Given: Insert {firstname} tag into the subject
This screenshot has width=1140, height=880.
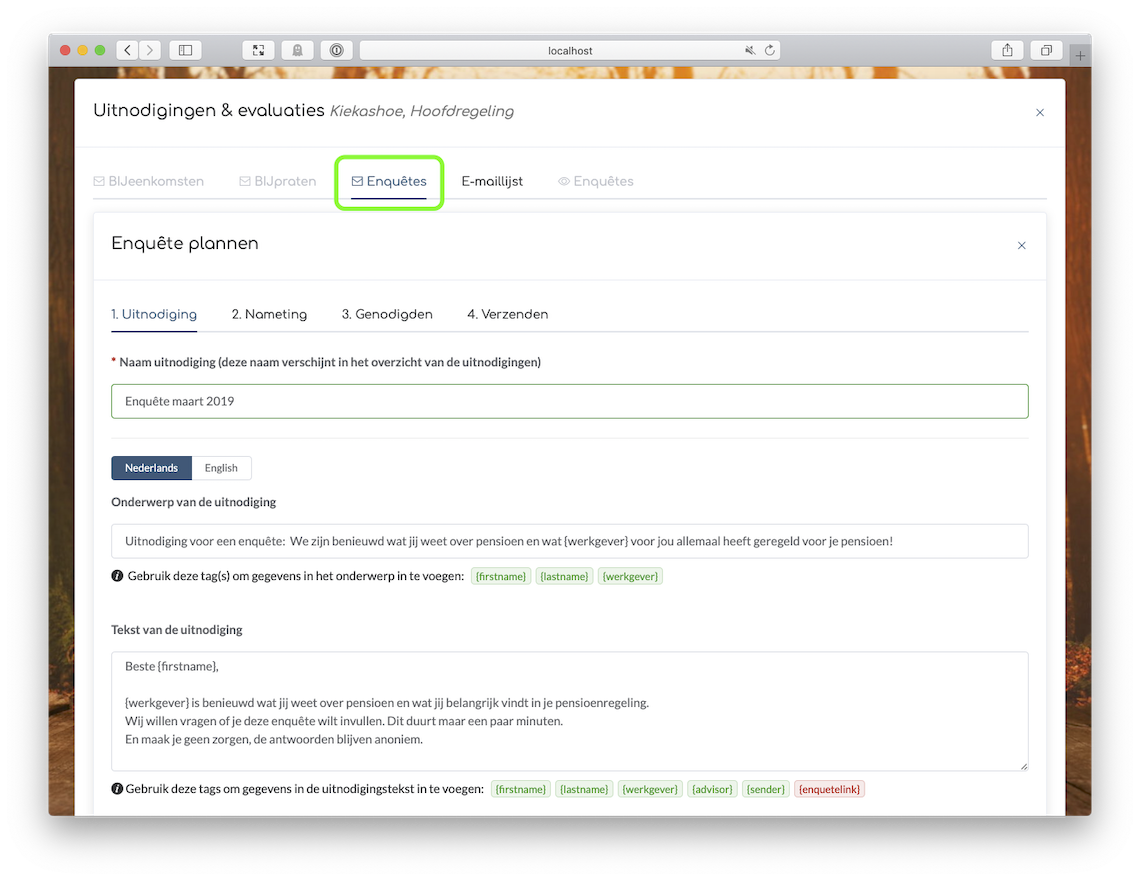Looking at the screenshot, I should 501,576.
